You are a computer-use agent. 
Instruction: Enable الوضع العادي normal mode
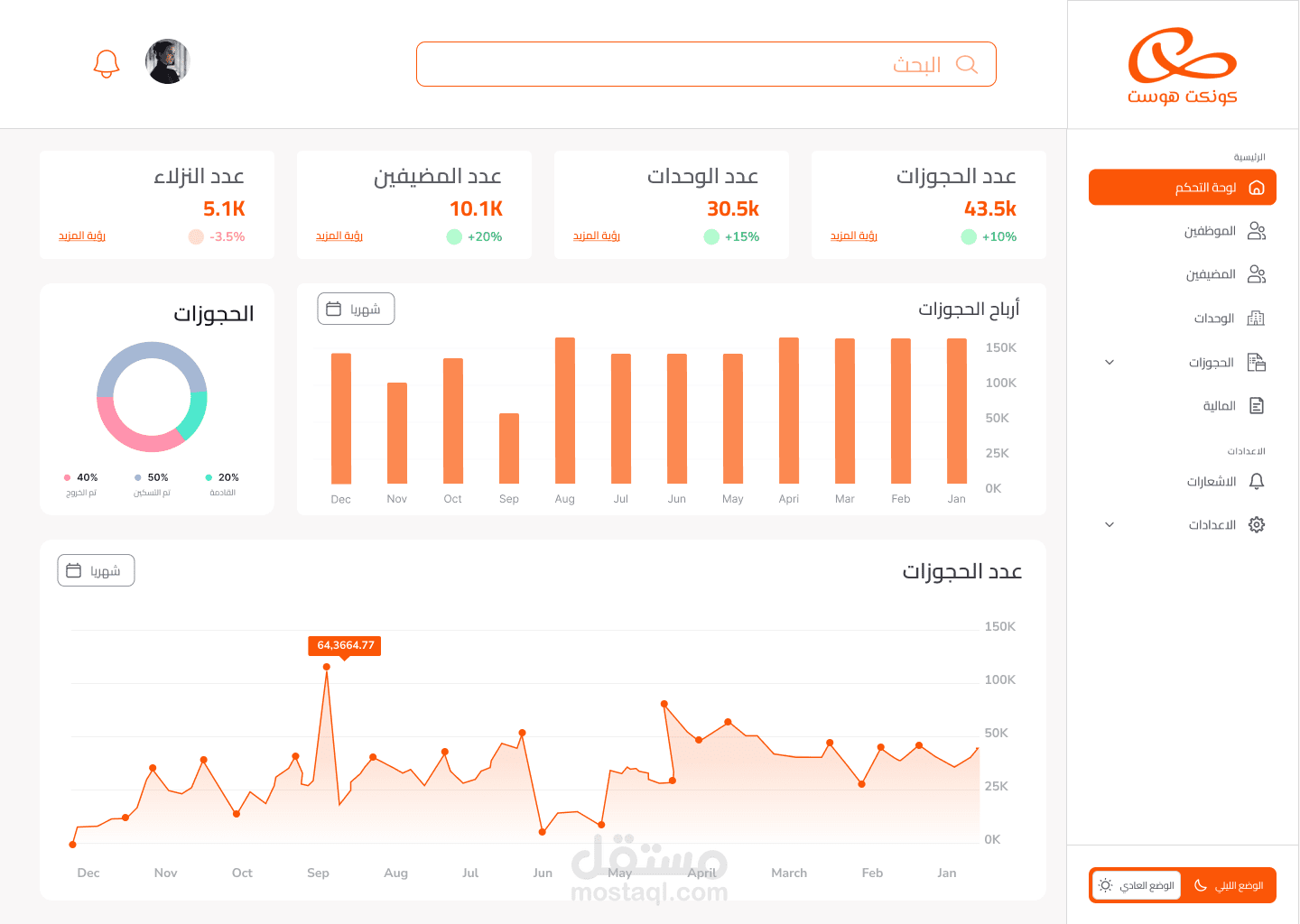(x=1136, y=885)
